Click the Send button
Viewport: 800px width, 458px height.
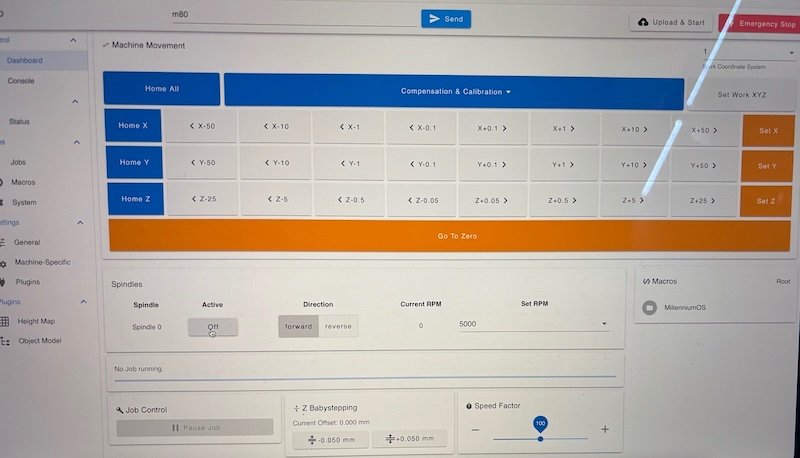[446, 19]
